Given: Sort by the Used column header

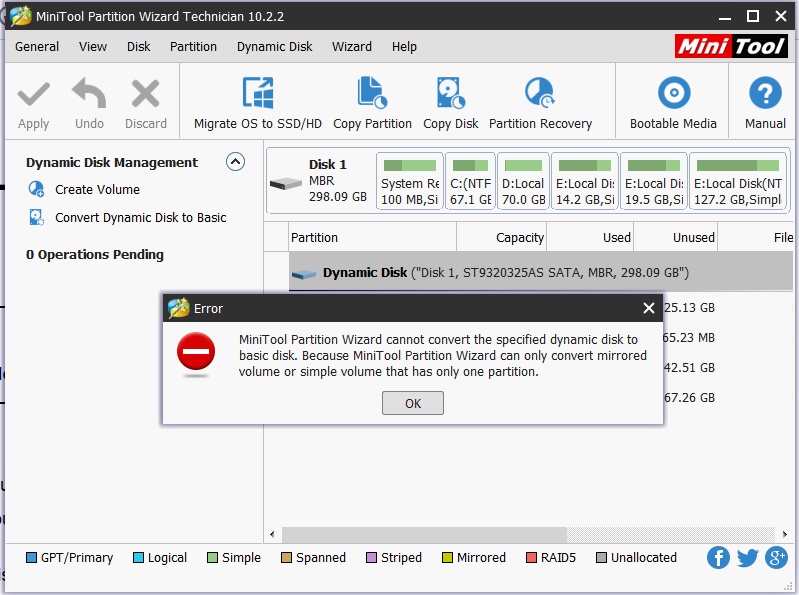Looking at the screenshot, I should (x=590, y=237).
